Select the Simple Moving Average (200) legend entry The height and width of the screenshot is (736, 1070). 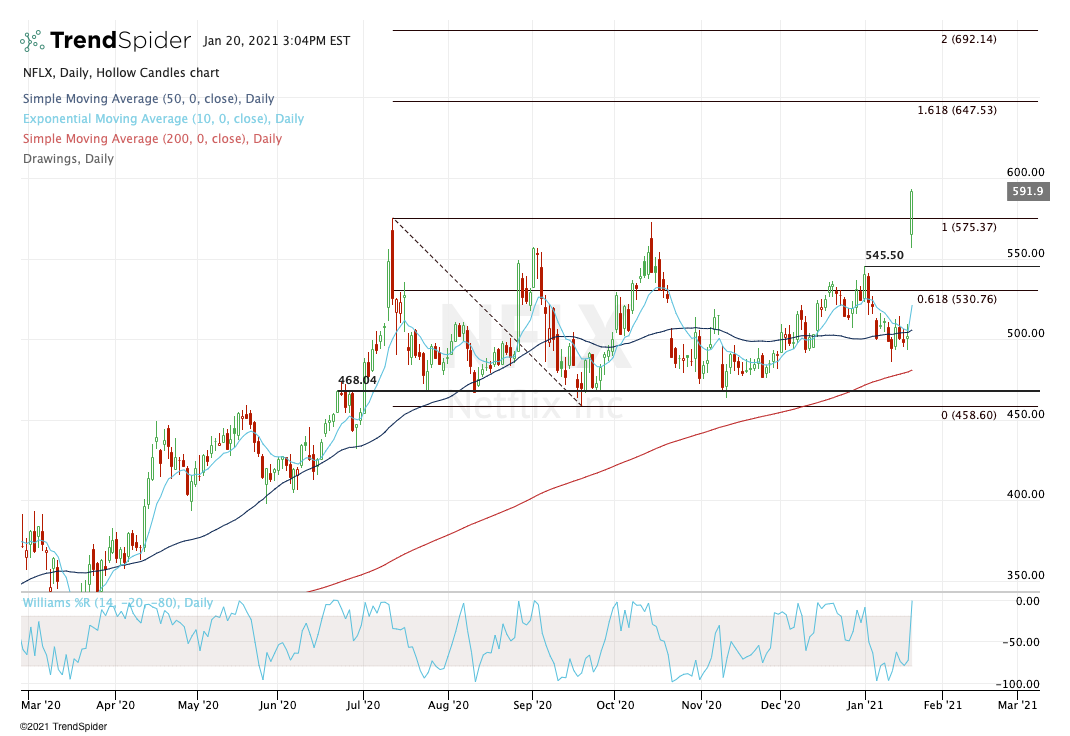tap(152, 138)
